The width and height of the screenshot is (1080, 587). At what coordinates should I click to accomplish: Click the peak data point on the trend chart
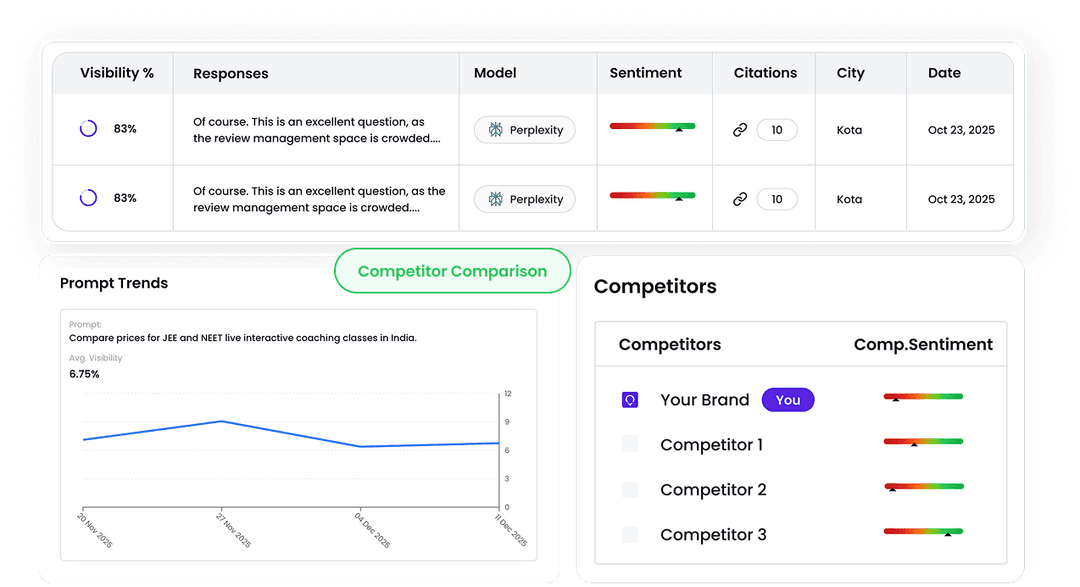click(220, 422)
